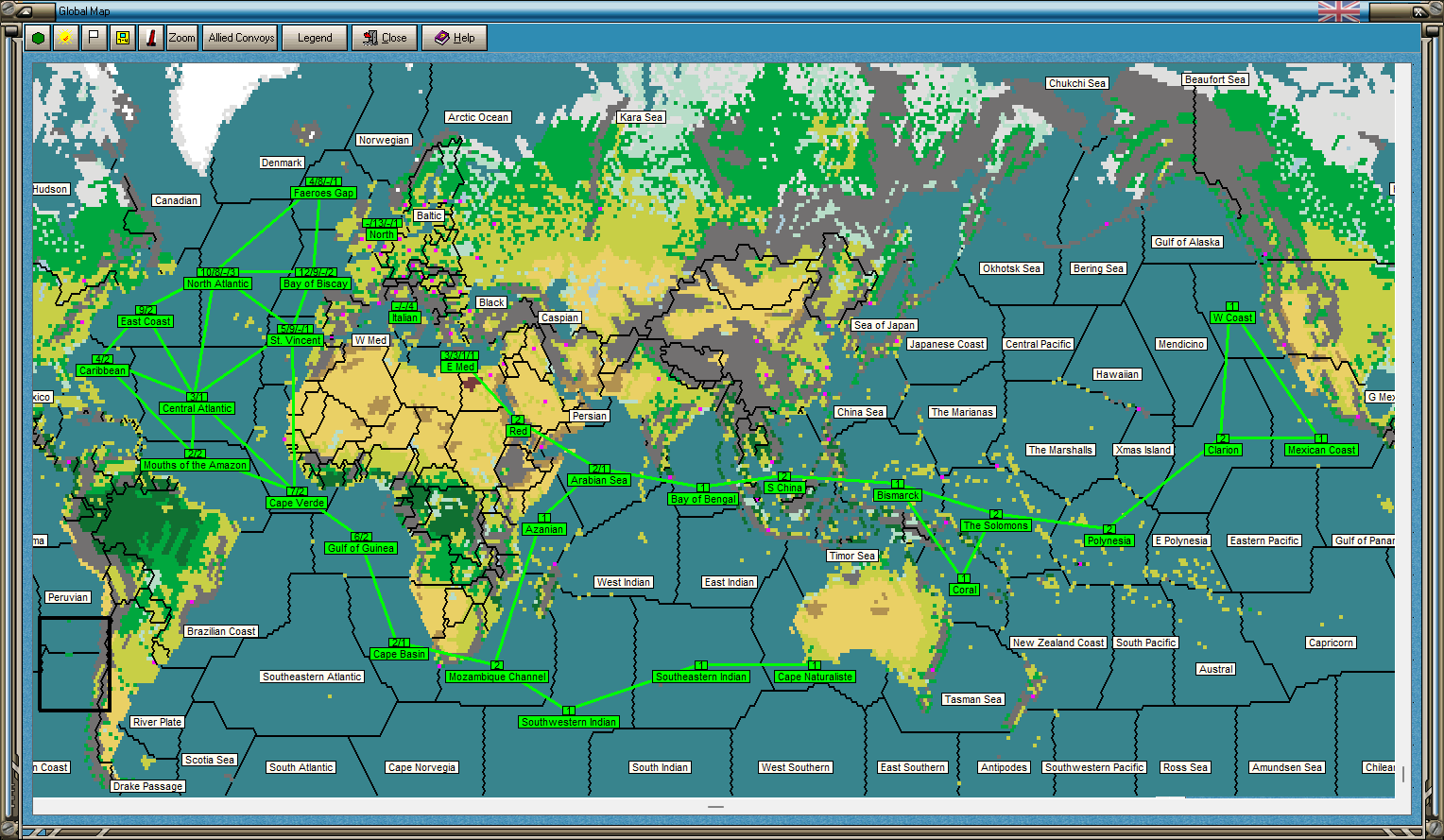Select the Arabian Sea label
This screenshot has width=1444, height=840.
point(599,480)
